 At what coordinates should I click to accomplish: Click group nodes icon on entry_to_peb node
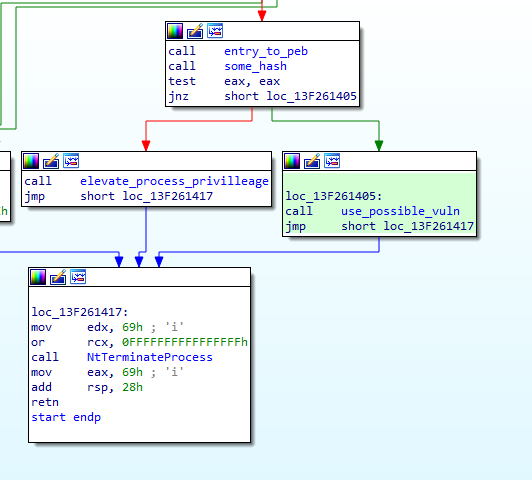tap(215, 31)
